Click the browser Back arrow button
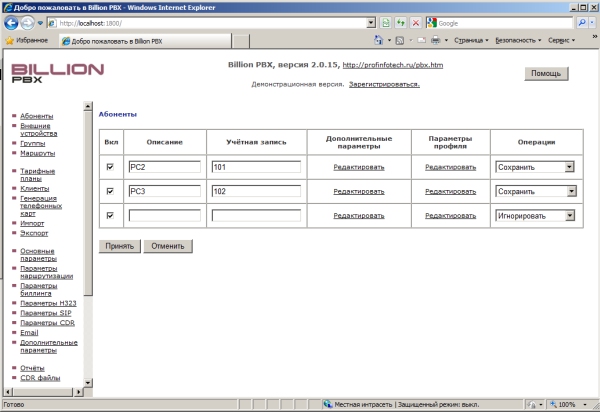The height and width of the screenshot is (412, 600). pos(11,23)
